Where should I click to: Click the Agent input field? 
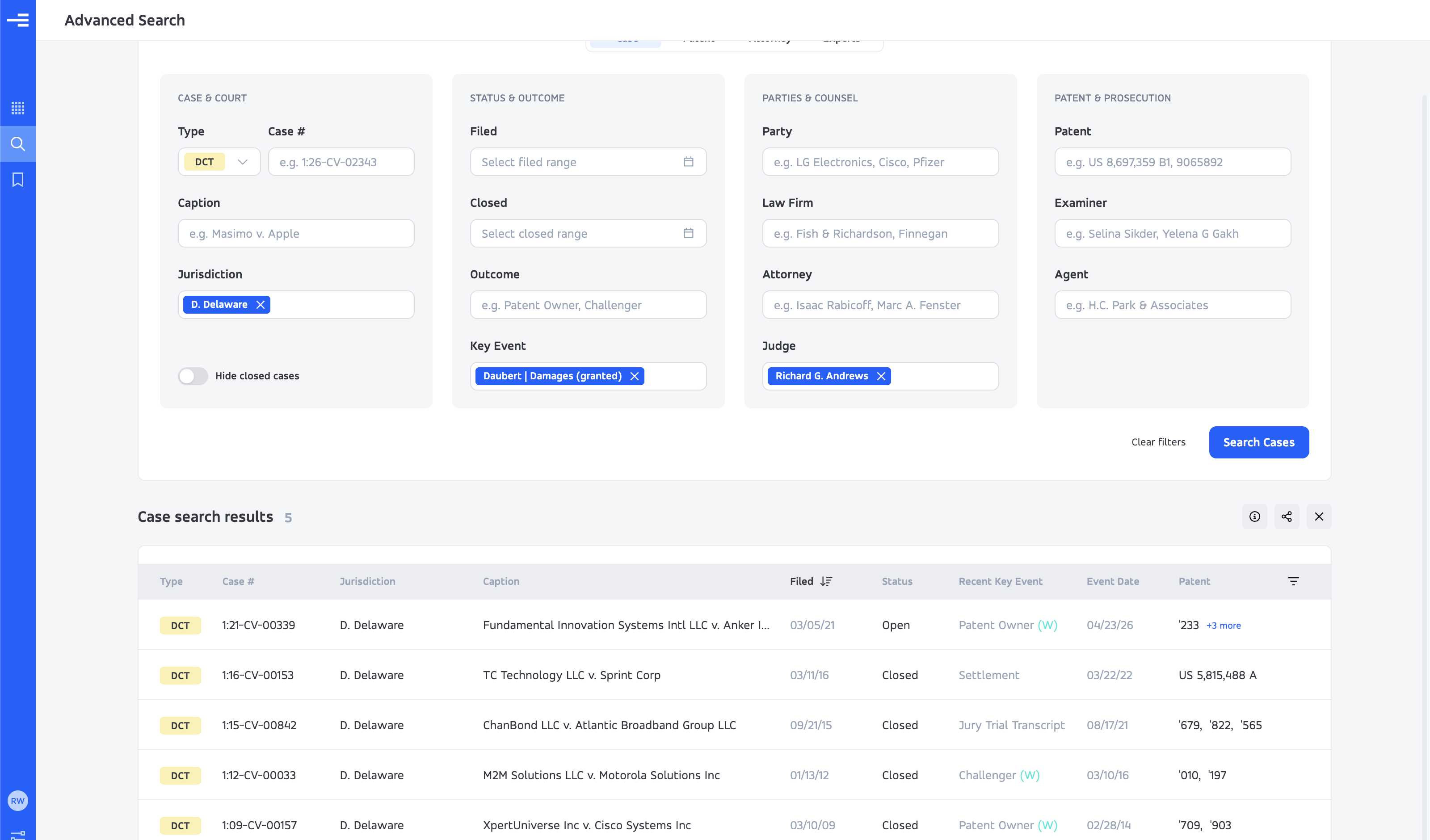(x=1173, y=305)
